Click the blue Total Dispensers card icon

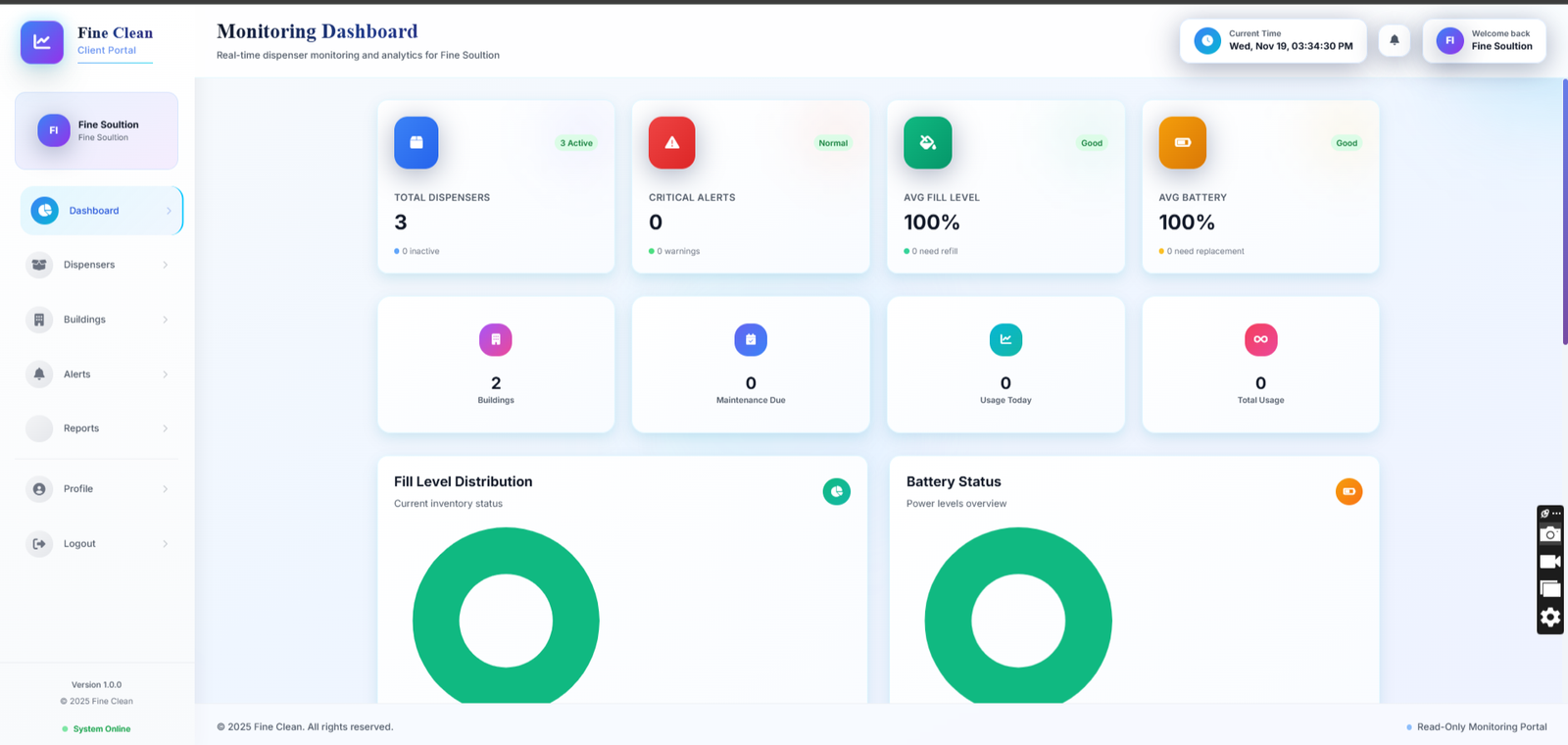click(x=416, y=142)
